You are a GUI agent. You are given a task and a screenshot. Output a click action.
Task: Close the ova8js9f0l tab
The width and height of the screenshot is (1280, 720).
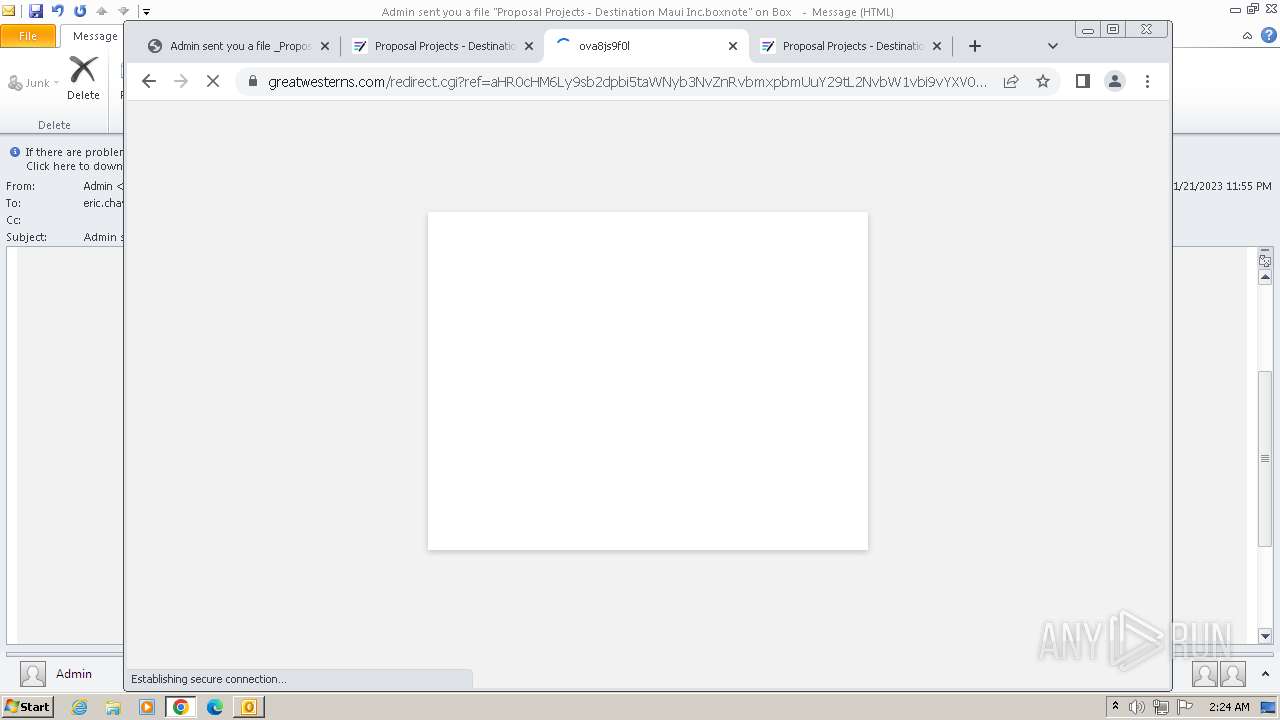733,46
